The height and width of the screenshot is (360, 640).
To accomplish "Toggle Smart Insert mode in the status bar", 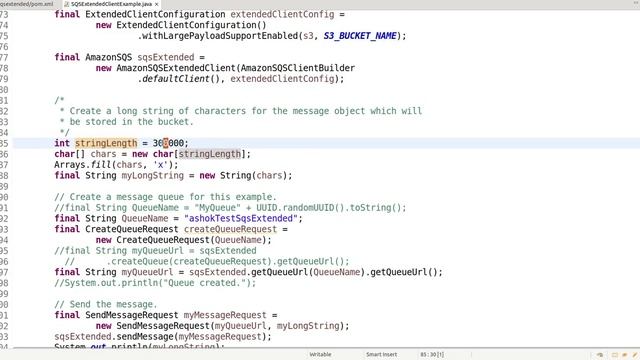I will 381,354.
